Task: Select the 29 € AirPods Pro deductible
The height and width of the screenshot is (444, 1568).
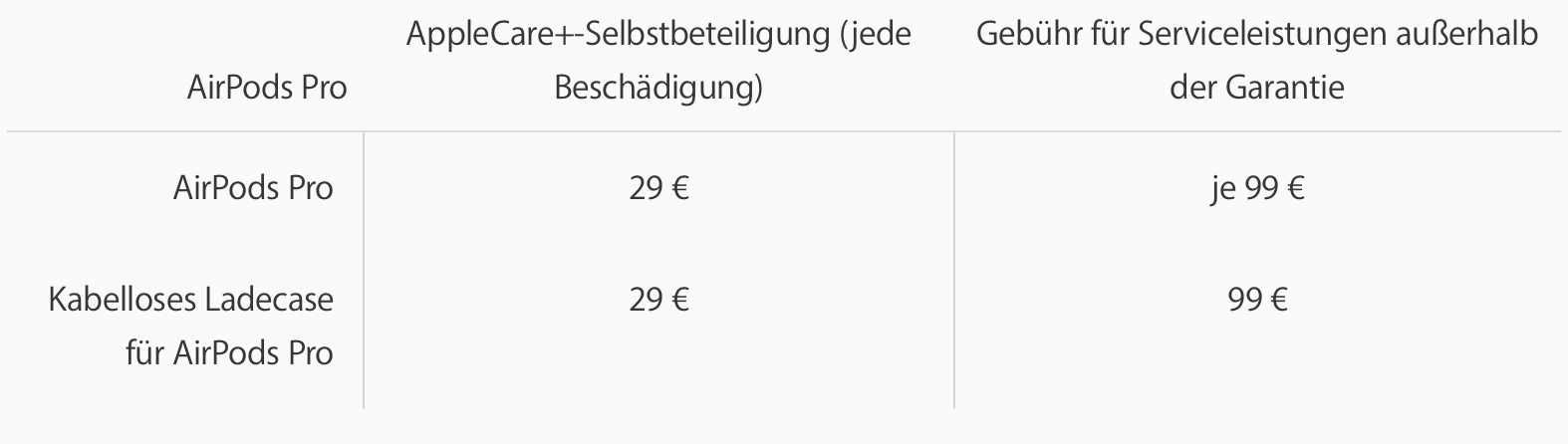Action: pos(658,188)
